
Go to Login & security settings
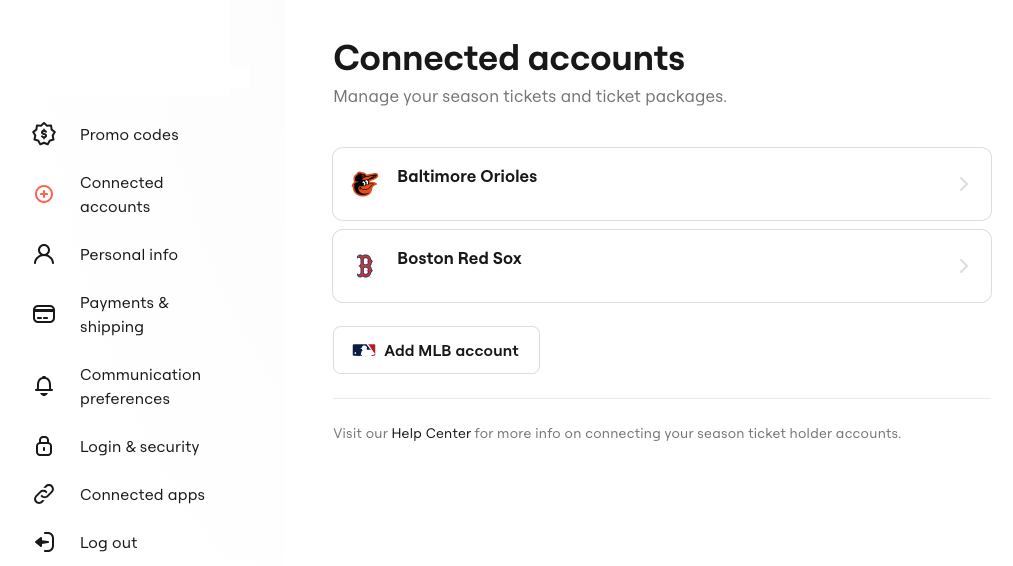(140, 446)
